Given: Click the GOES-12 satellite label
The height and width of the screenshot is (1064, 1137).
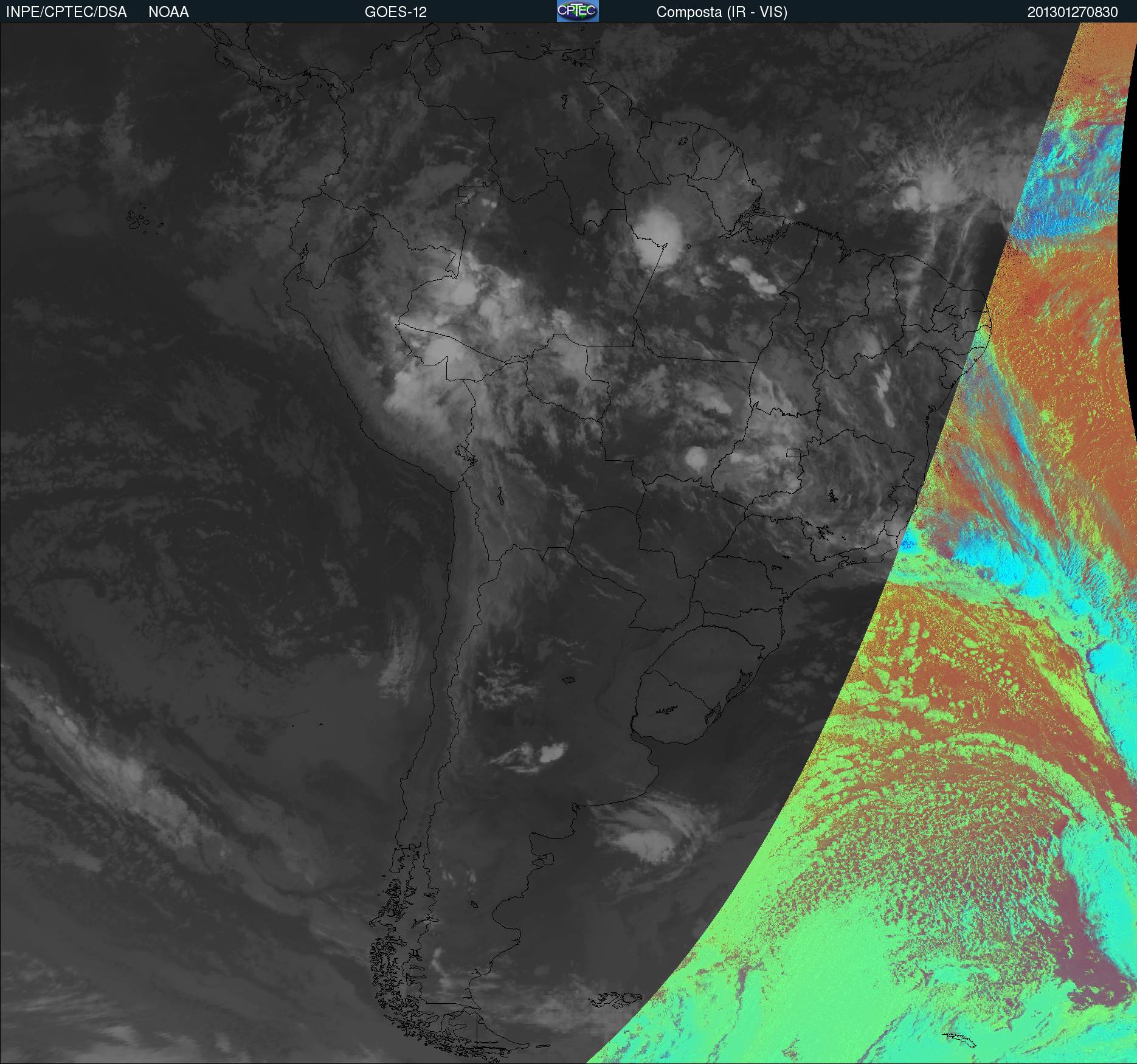Looking at the screenshot, I should (x=396, y=12).
